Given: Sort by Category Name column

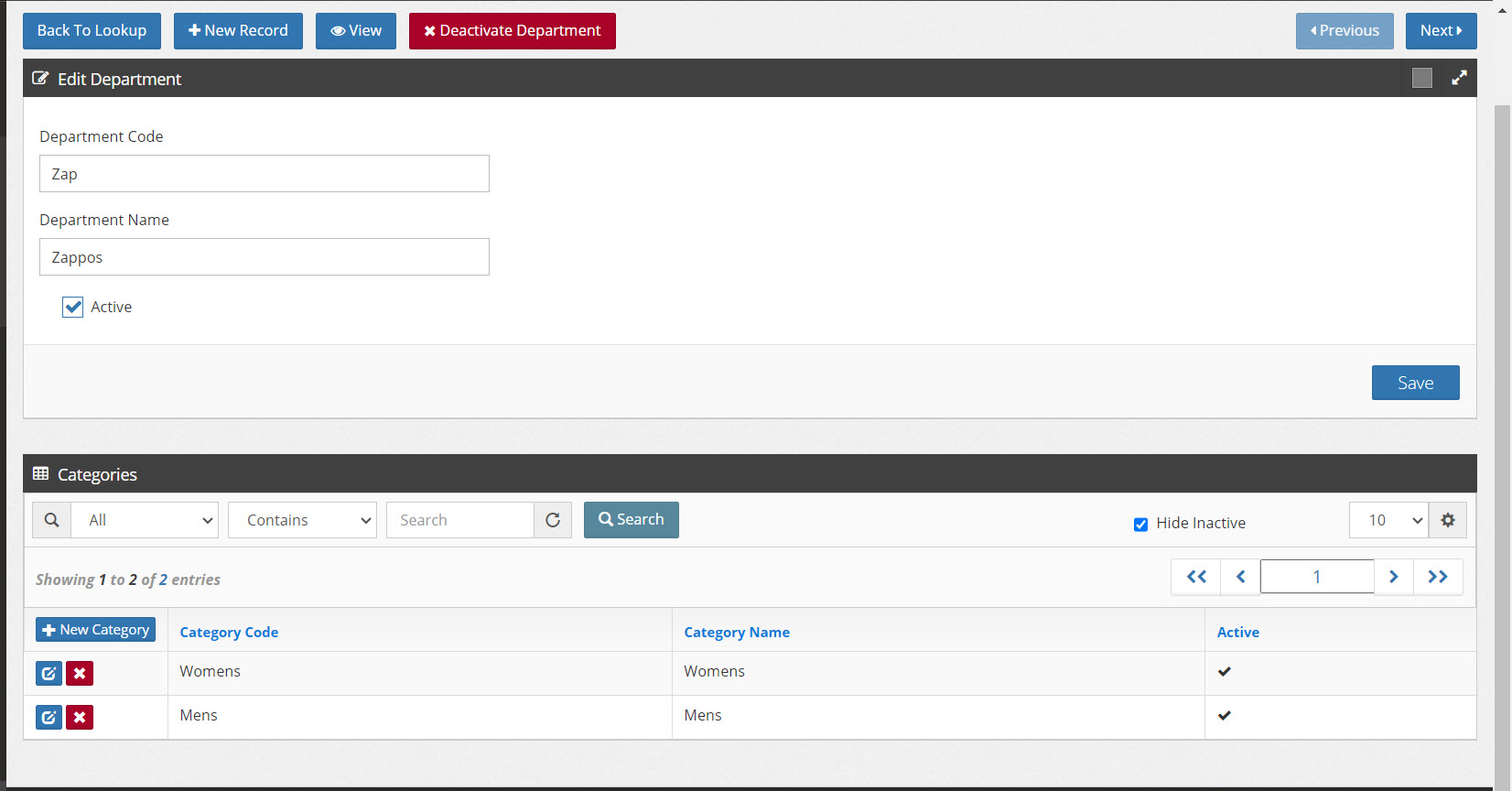Looking at the screenshot, I should point(737,632).
